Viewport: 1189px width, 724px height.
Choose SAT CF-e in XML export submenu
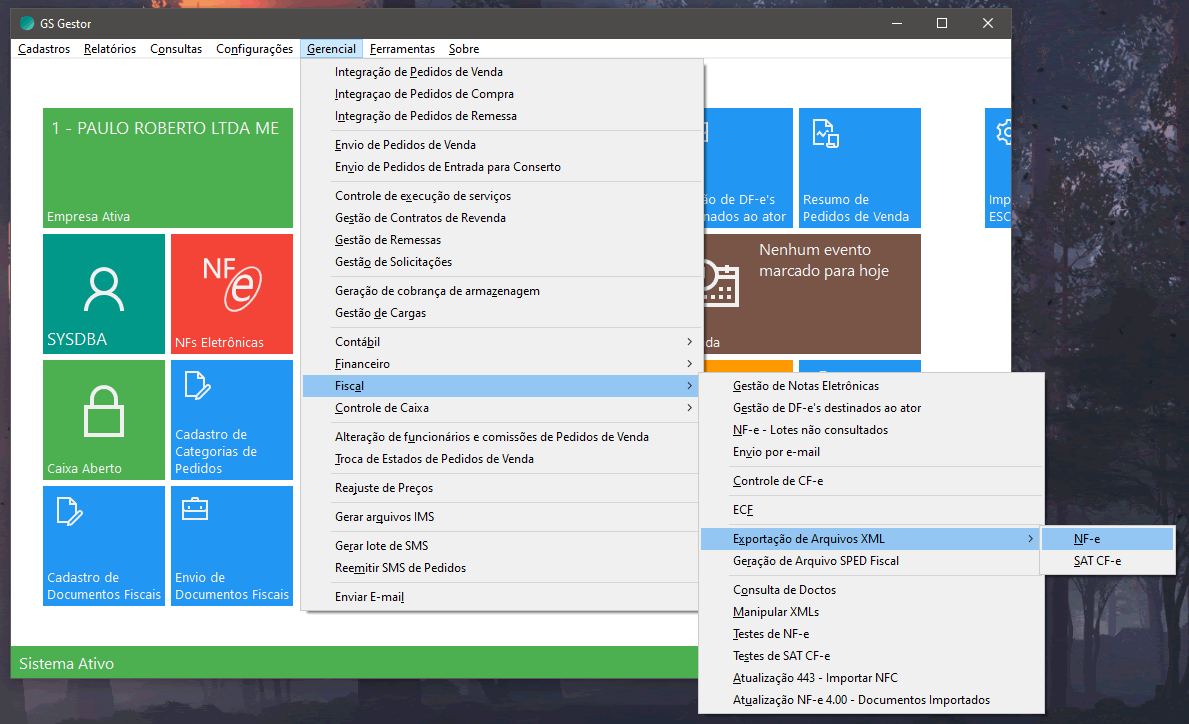point(1108,561)
